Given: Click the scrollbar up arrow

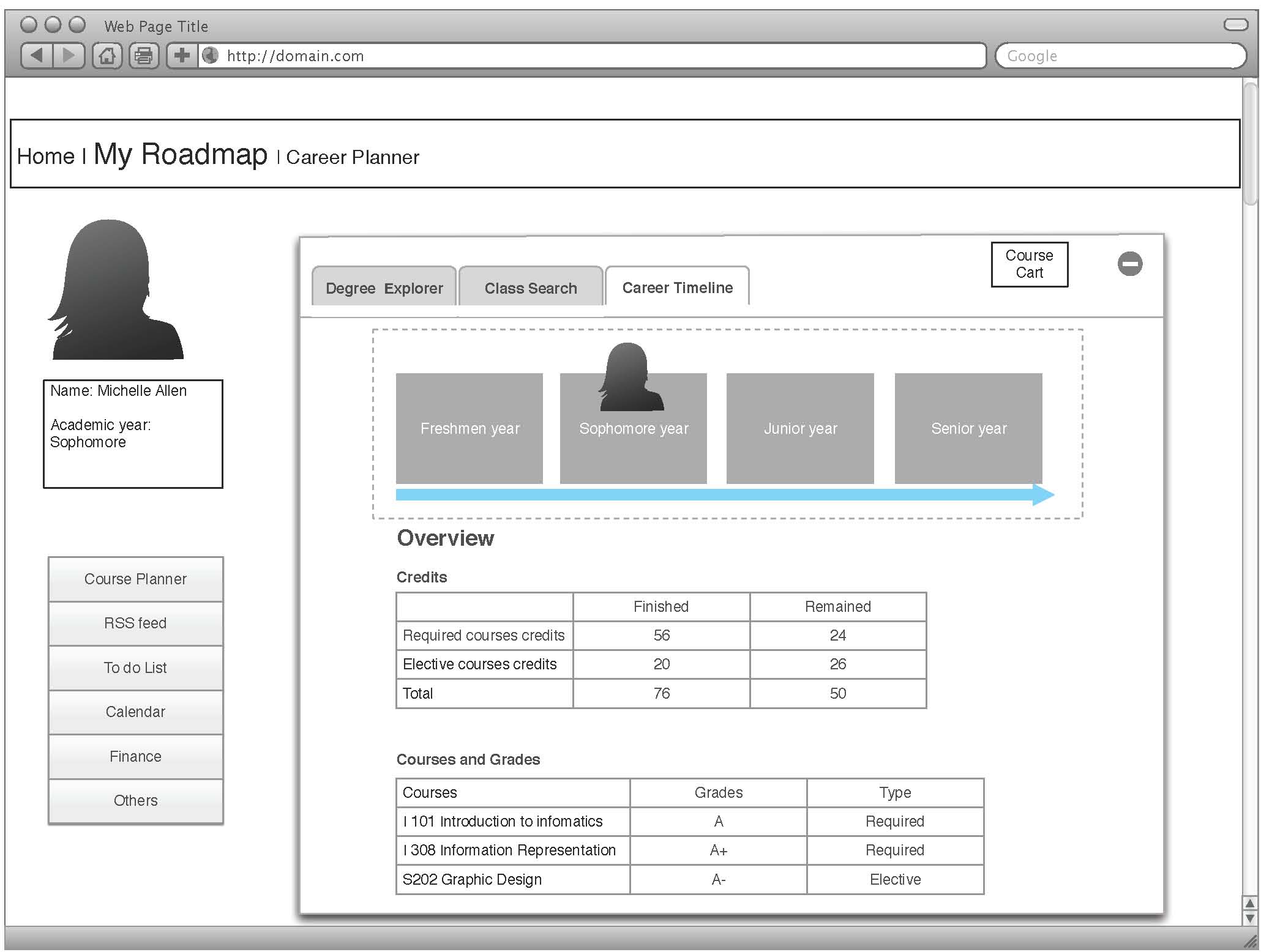Looking at the screenshot, I should pyautogui.click(x=1250, y=904).
